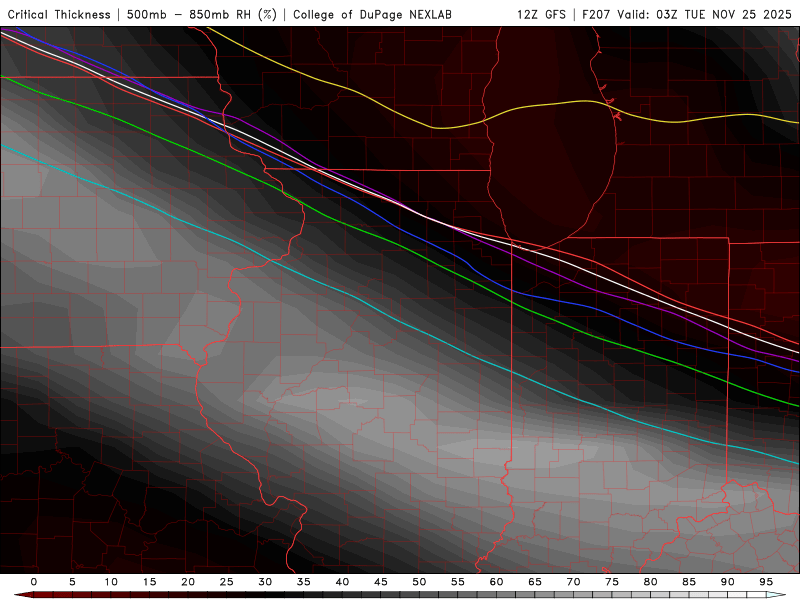Click the color scale label '80'
800x600 pixels.
point(651,582)
